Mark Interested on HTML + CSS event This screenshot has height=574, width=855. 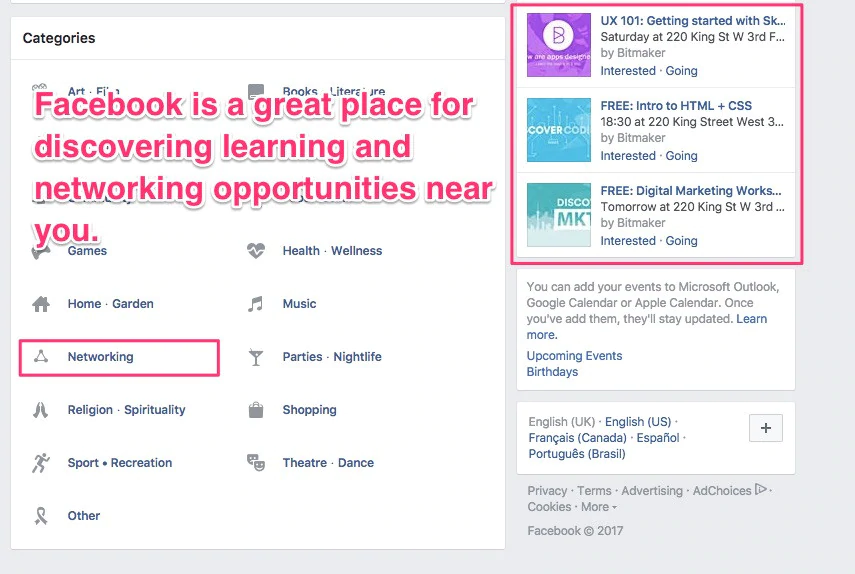(628, 156)
